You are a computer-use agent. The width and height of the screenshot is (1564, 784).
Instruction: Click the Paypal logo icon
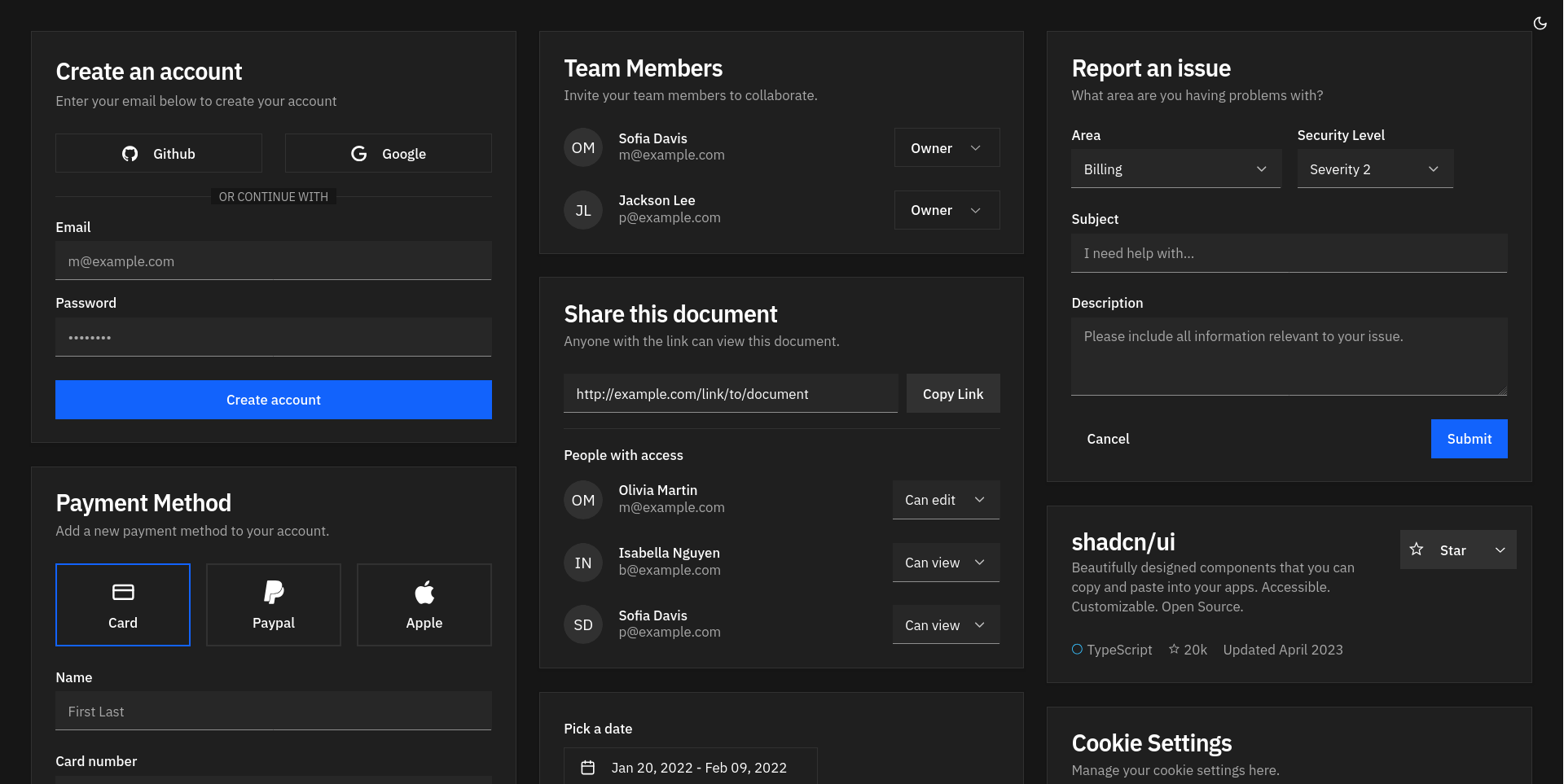click(x=274, y=592)
